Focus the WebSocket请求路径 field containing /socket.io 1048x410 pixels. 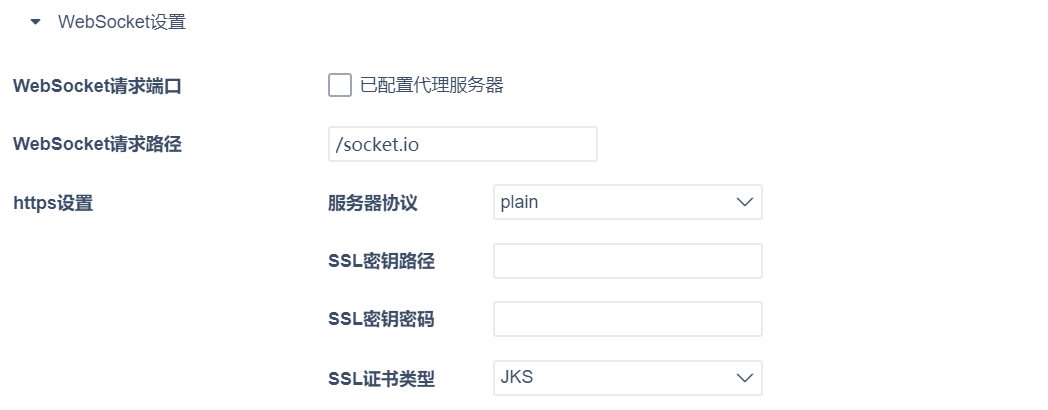click(x=462, y=144)
